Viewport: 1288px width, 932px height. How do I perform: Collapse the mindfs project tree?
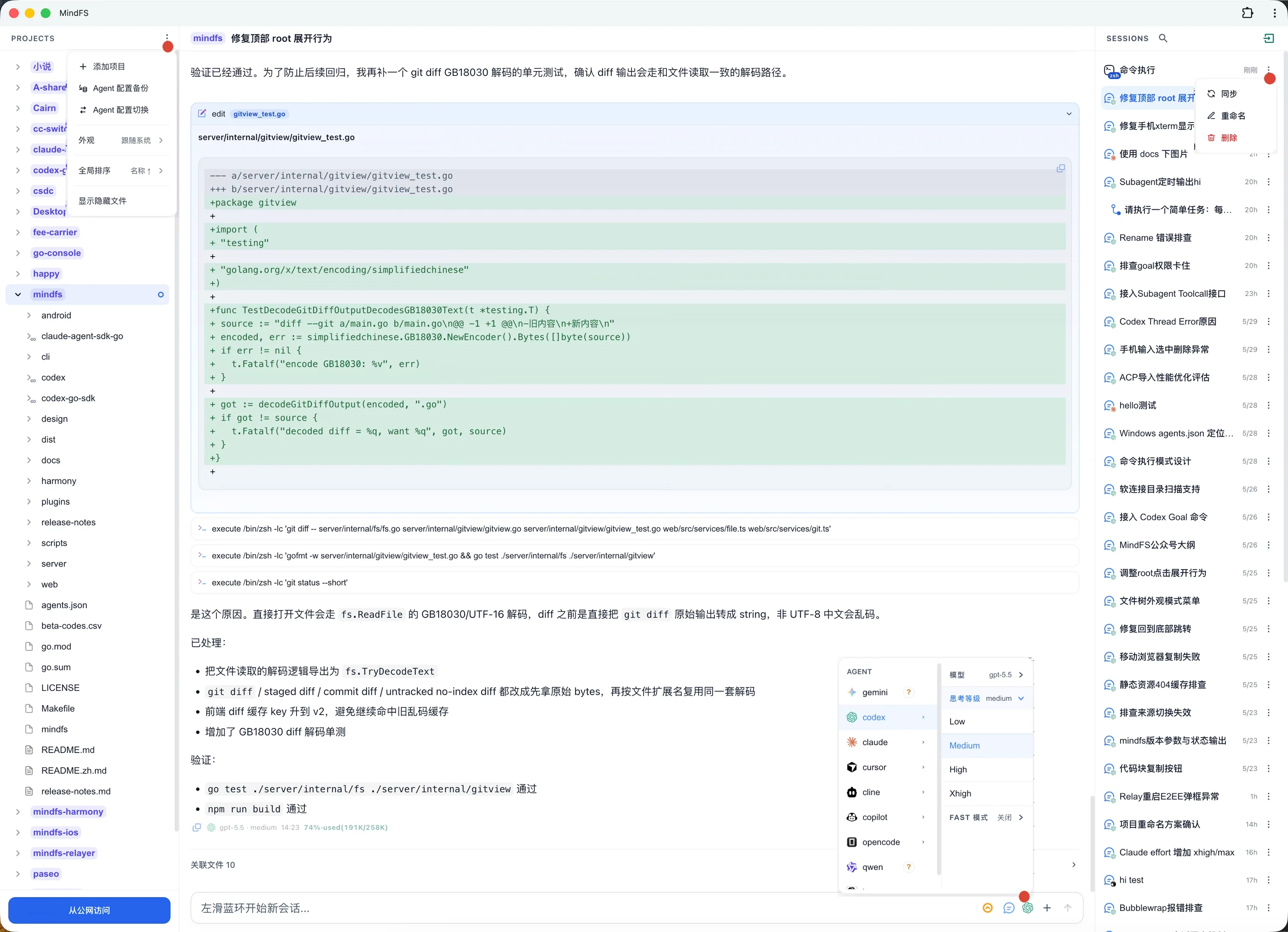tap(18, 295)
